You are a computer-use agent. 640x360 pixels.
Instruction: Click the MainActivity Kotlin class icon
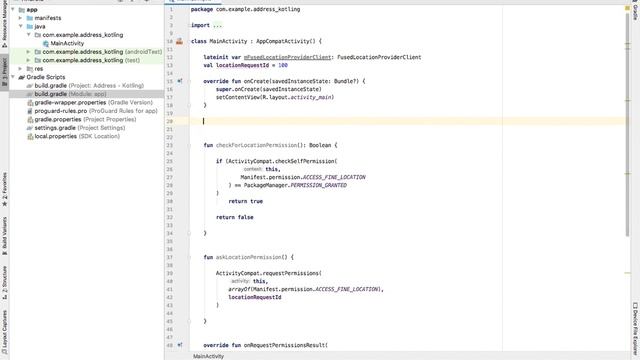pos(46,43)
